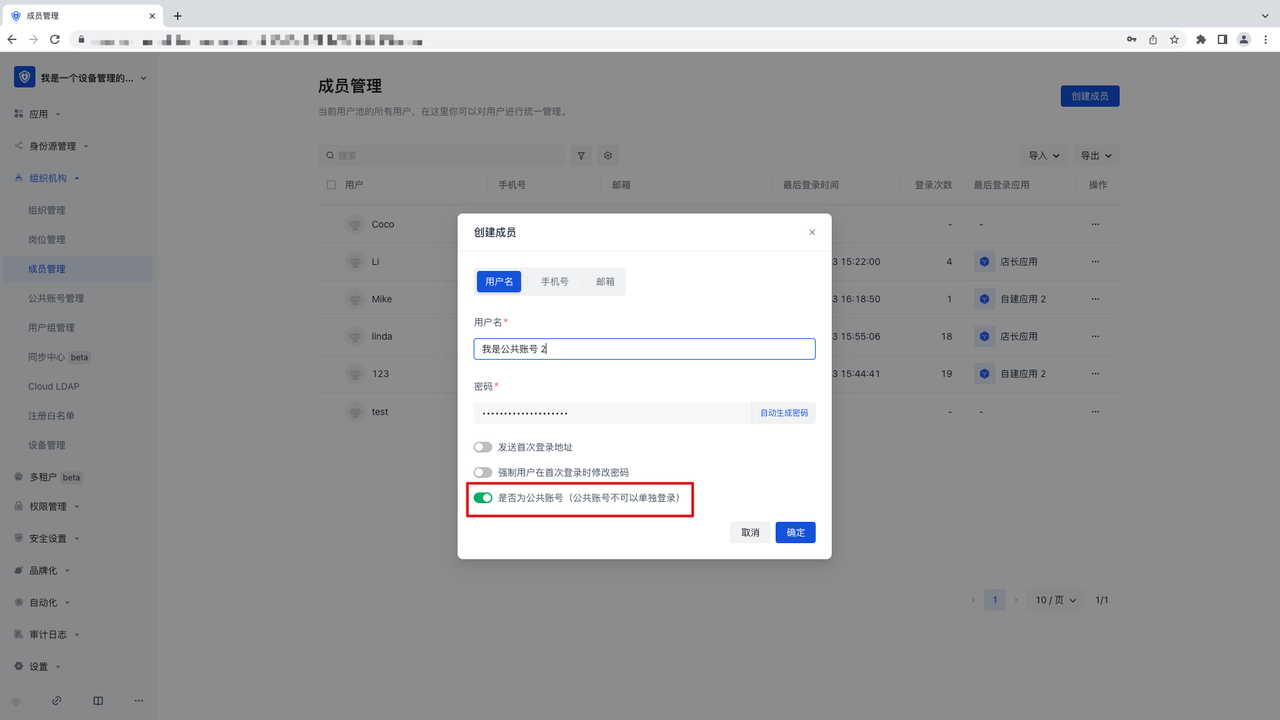Select the 邮箱 tab in dialog

coord(606,282)
